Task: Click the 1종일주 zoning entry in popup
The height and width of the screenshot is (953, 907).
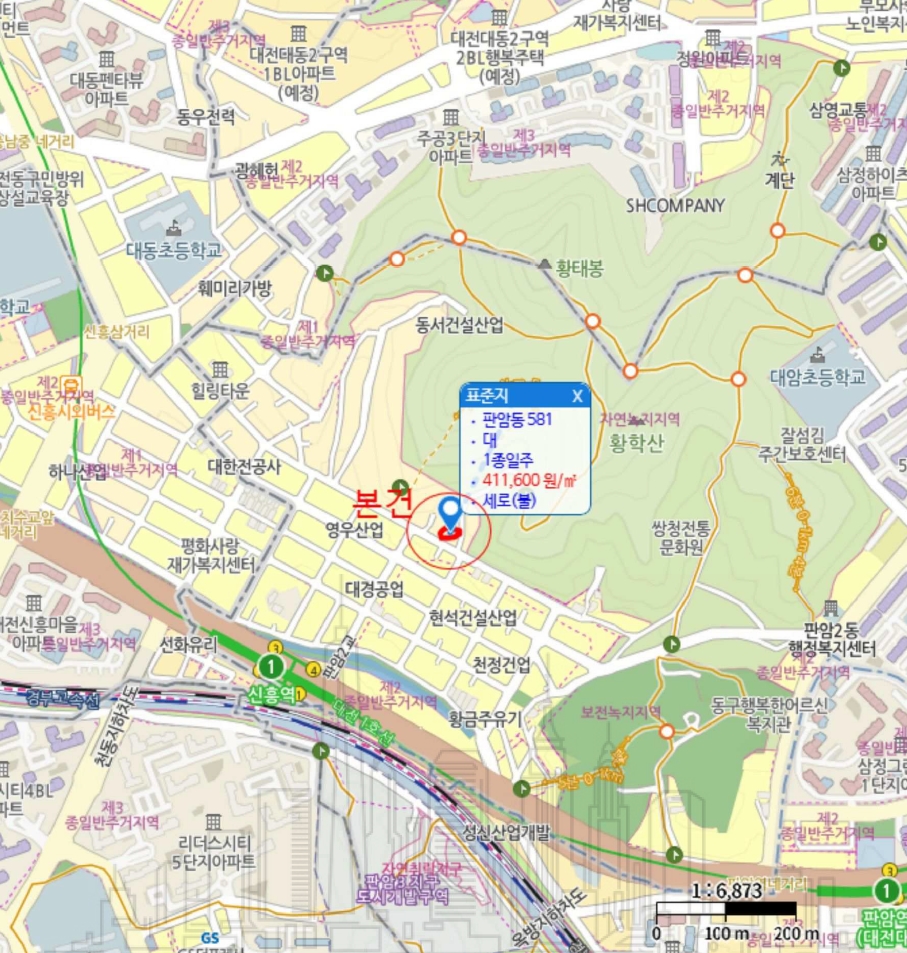Action: click(x=508, y=460)
